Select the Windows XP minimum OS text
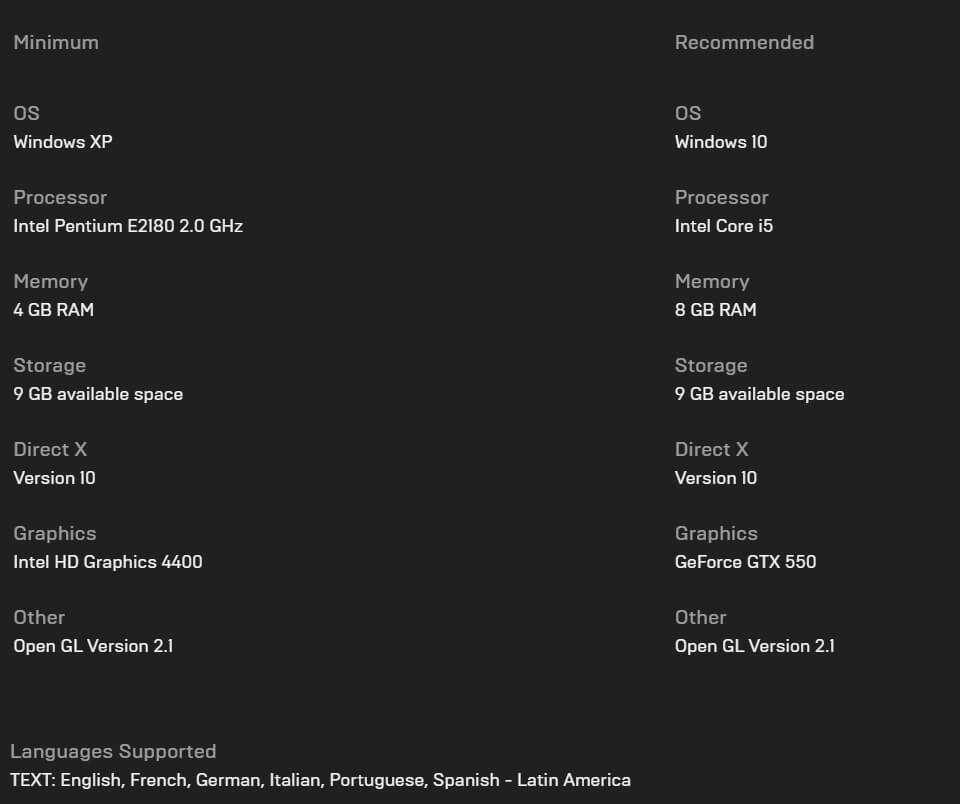Viewport: 960px width, 804px height. (63, 142)
